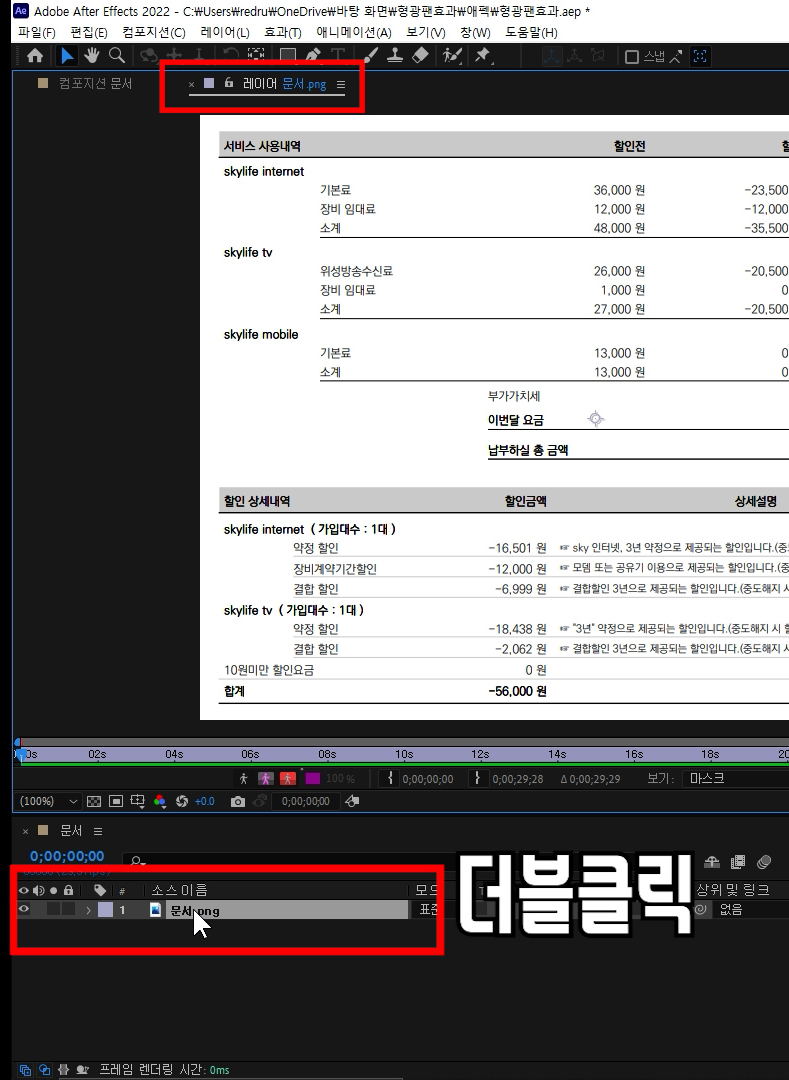Open the 도움말(H) menu

click(532, 32)
